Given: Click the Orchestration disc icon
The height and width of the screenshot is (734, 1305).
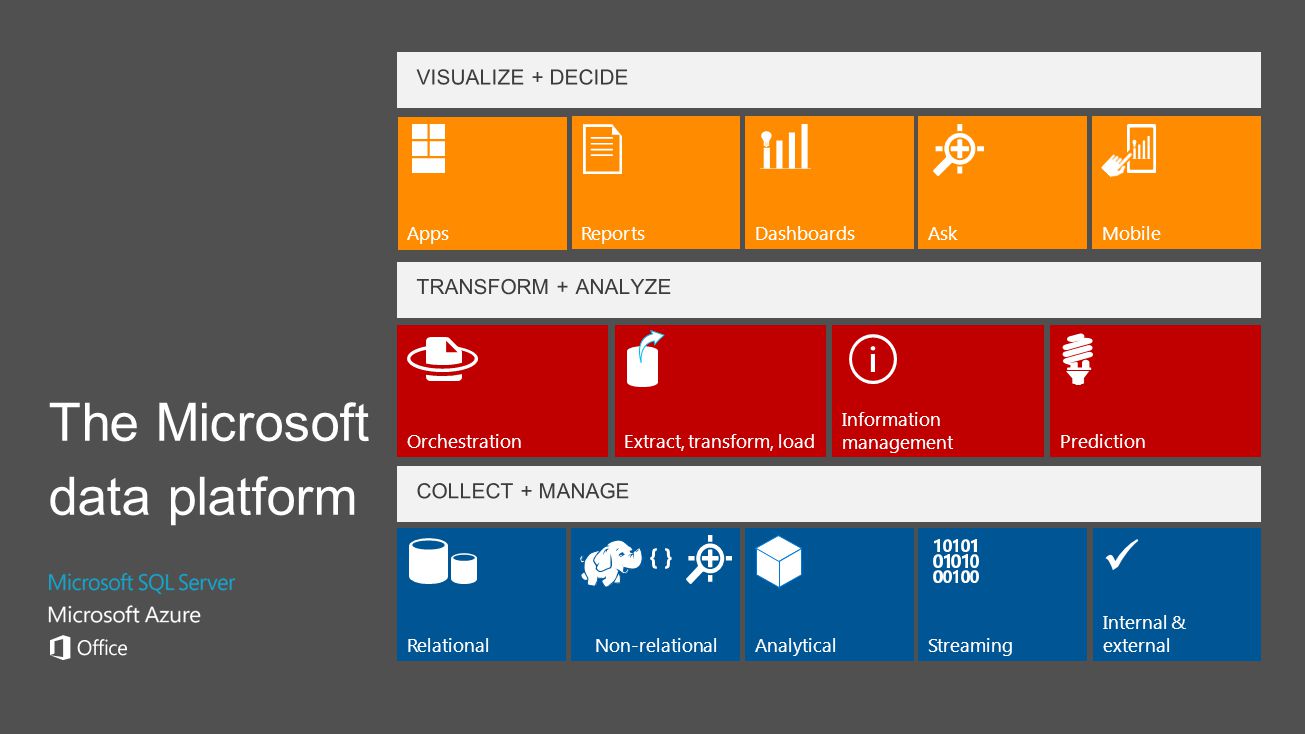Looking at the screenshot, I should [443, 359].
